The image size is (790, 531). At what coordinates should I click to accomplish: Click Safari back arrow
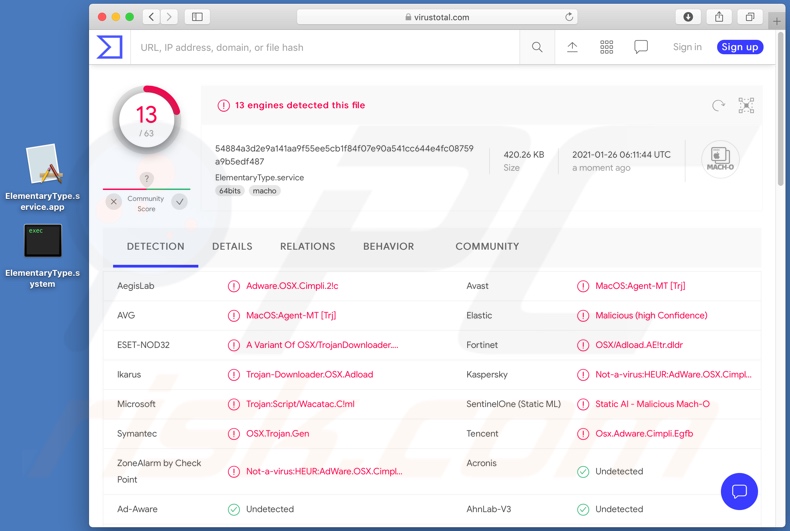pyautogui.click(x=152, y=17)
